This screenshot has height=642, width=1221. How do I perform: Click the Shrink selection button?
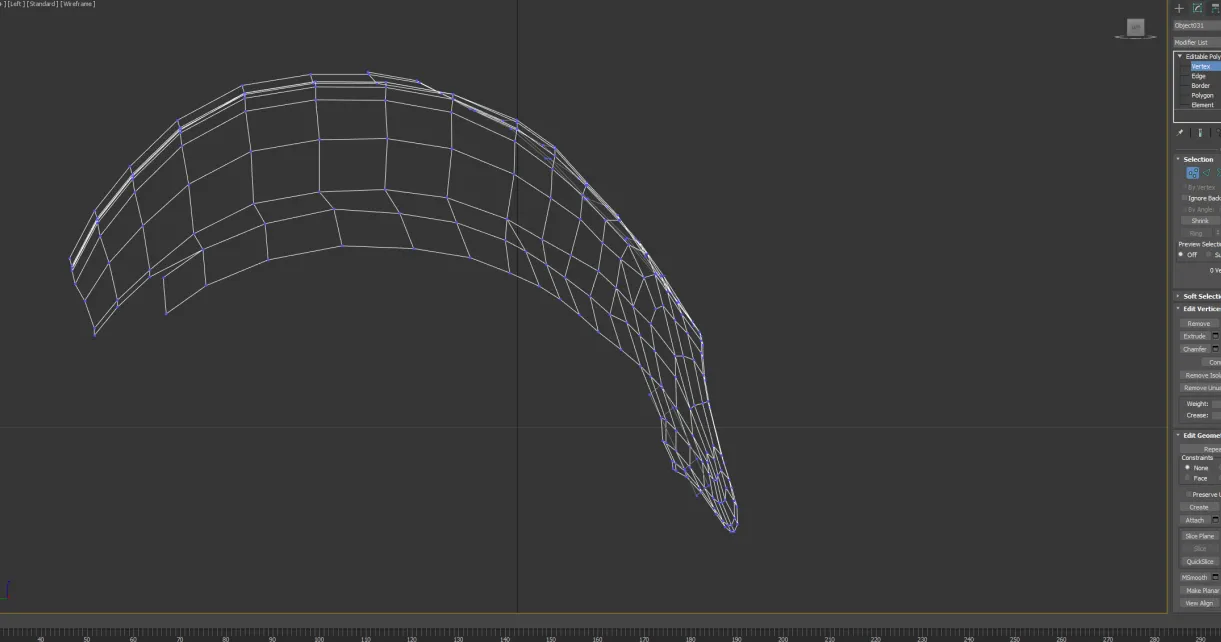[1199, 221]
